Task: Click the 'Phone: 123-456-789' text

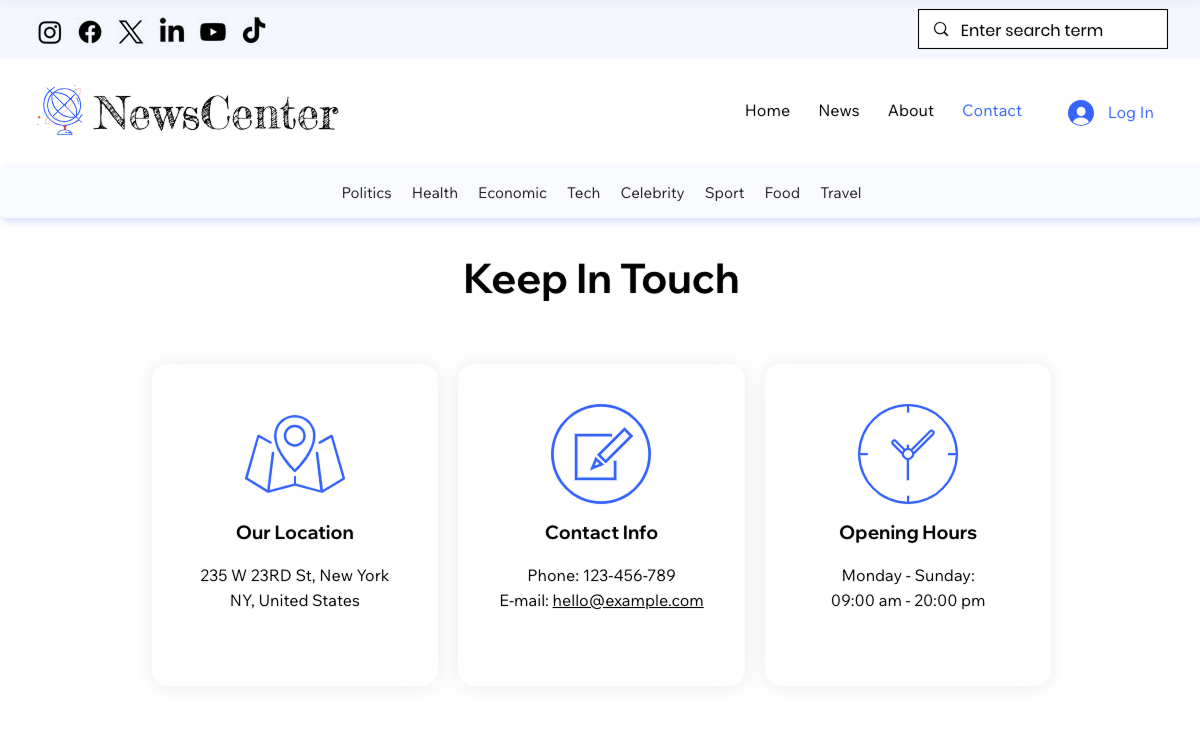Action: [601, 576]
